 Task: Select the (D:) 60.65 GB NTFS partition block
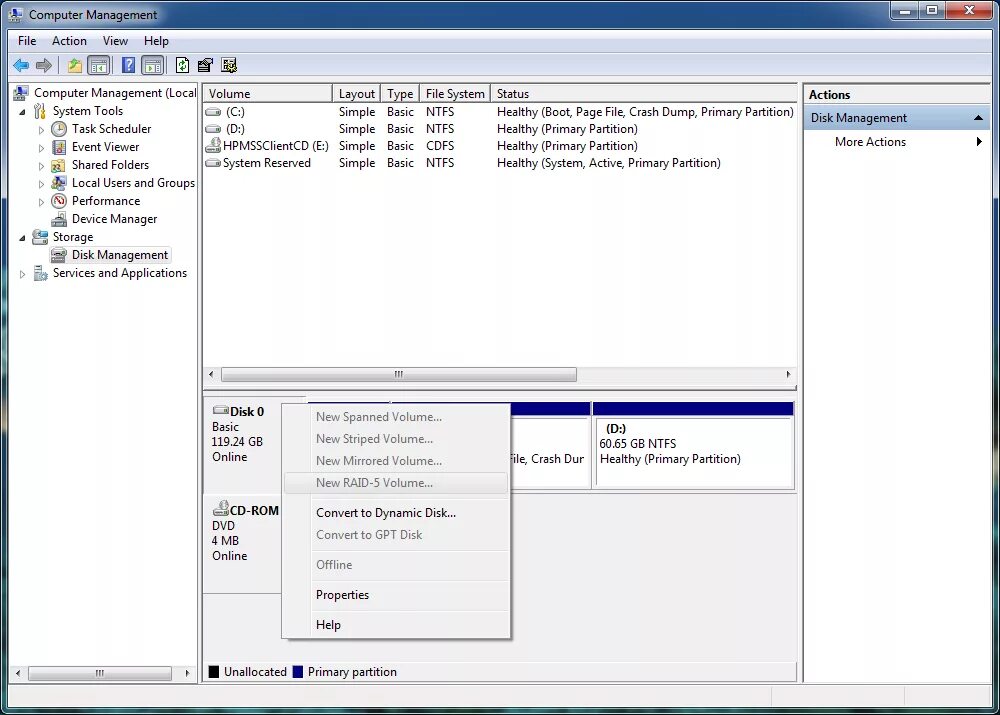click(693, 445)
